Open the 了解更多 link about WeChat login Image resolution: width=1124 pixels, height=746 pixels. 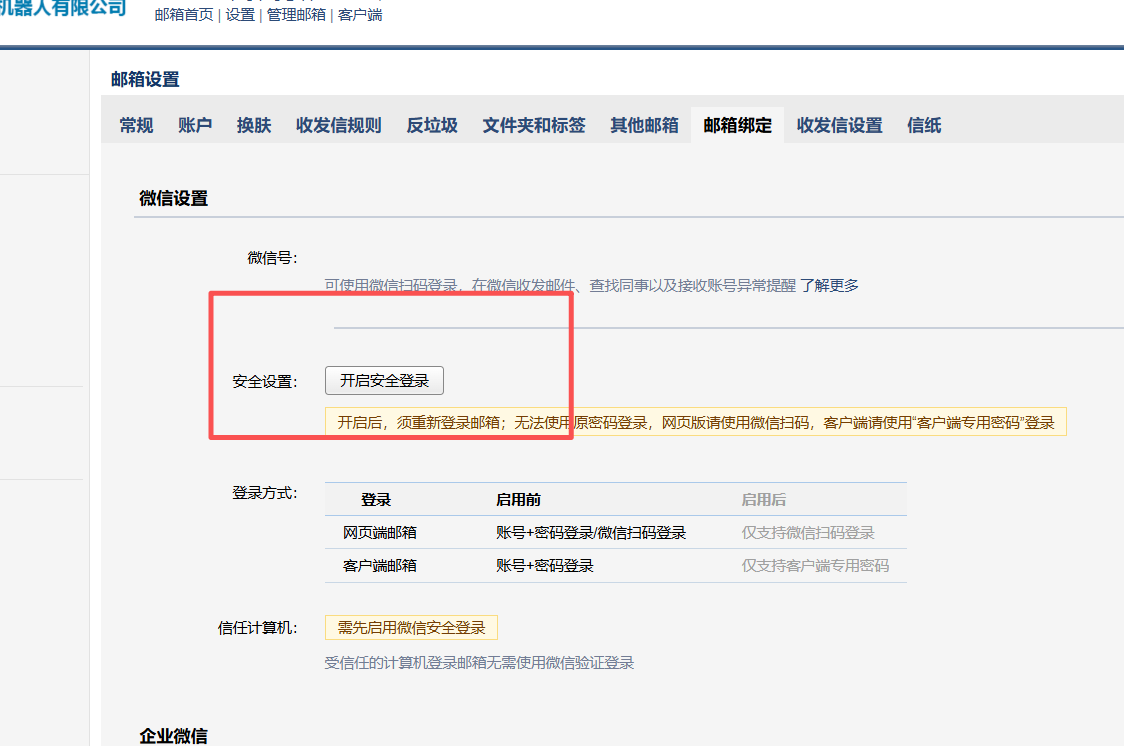click(x=830, y=285)
